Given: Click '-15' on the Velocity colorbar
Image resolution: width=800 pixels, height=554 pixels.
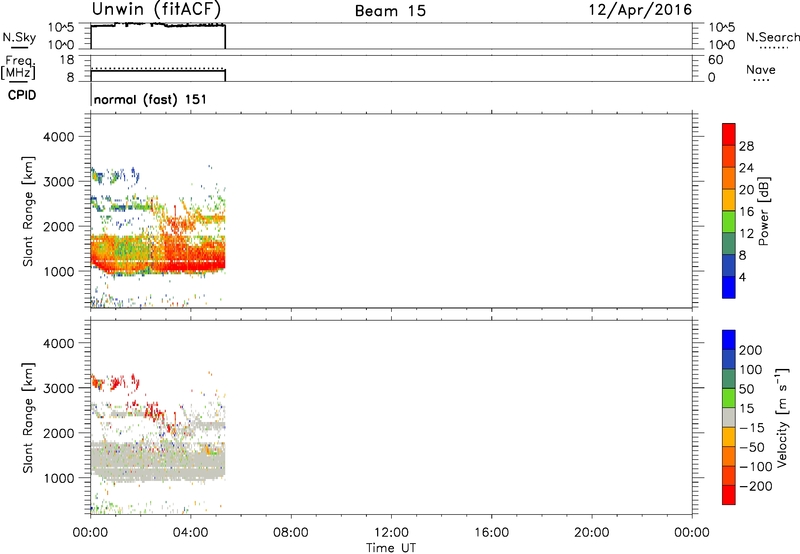Looking at the screenshot, I should 752,428.
